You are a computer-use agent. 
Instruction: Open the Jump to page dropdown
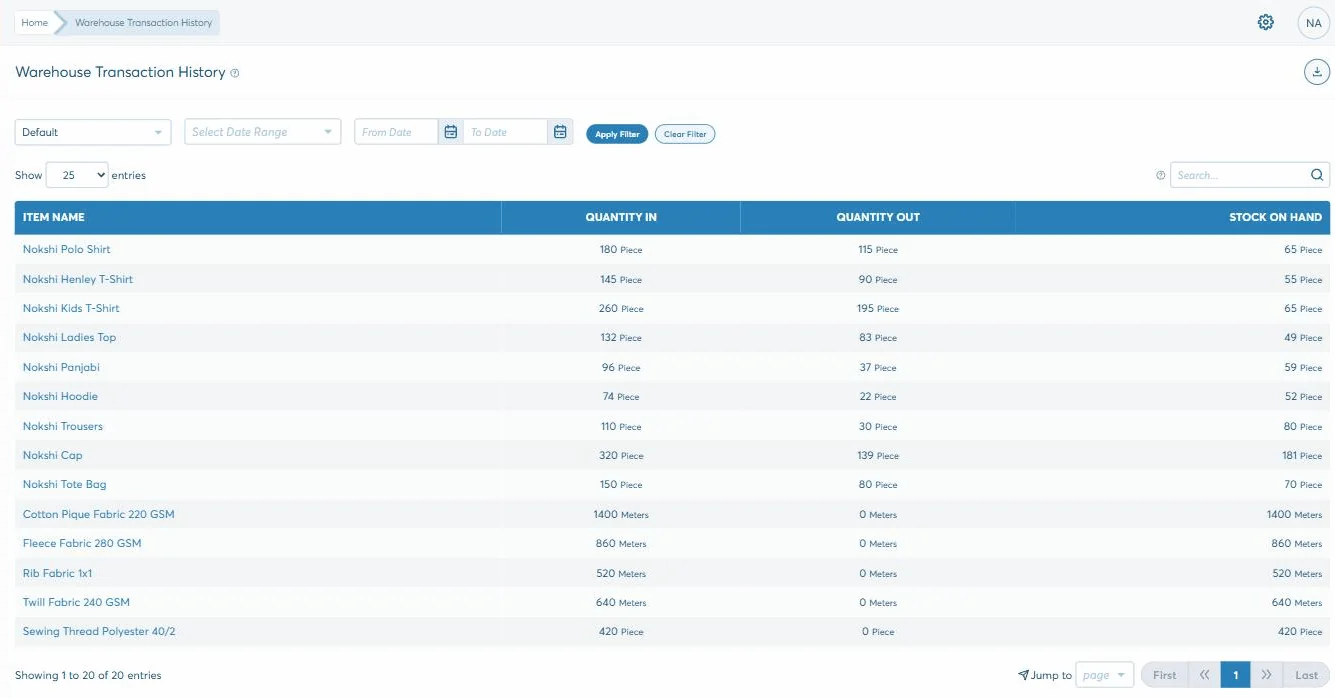[x=1104, y=675]
